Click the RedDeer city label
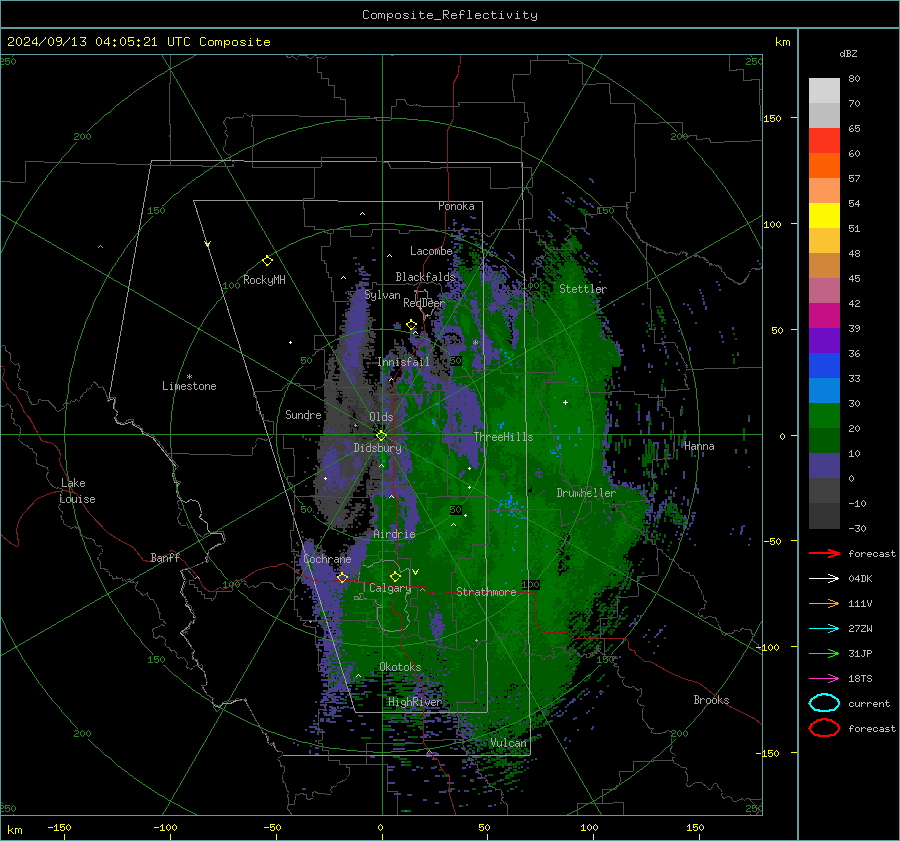 424,303
